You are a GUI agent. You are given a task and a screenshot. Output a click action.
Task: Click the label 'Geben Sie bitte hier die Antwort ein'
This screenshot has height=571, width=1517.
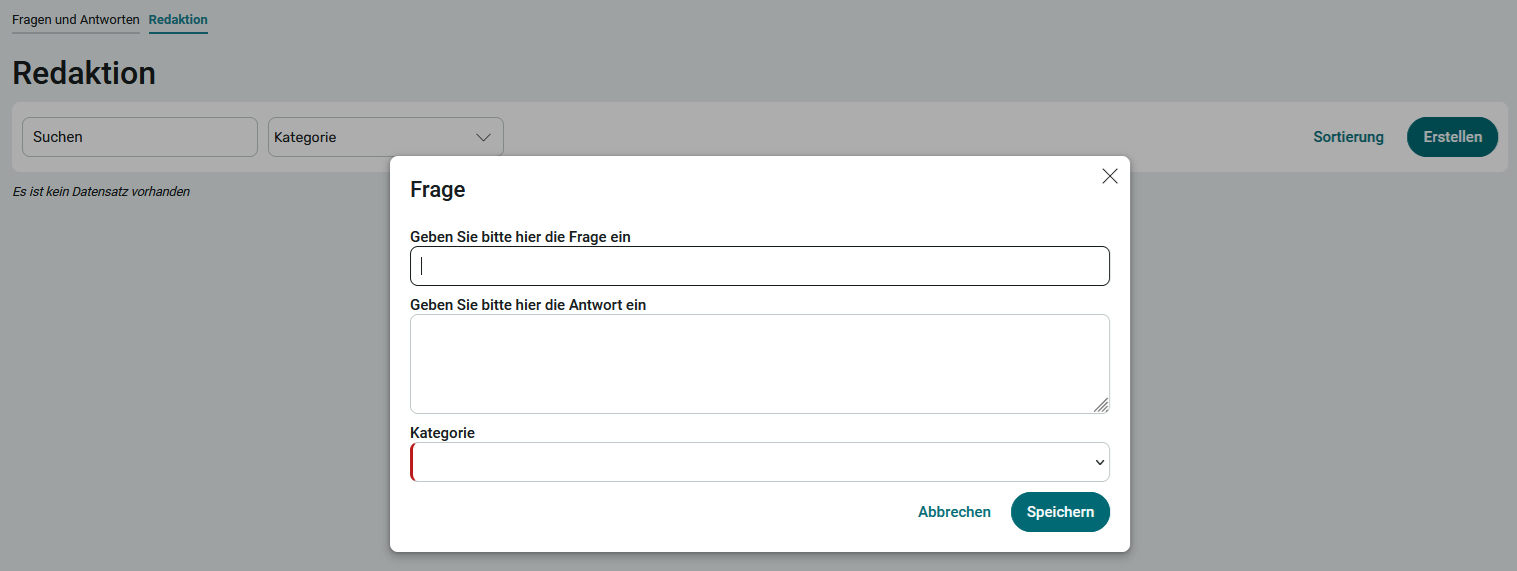point(528,305)
